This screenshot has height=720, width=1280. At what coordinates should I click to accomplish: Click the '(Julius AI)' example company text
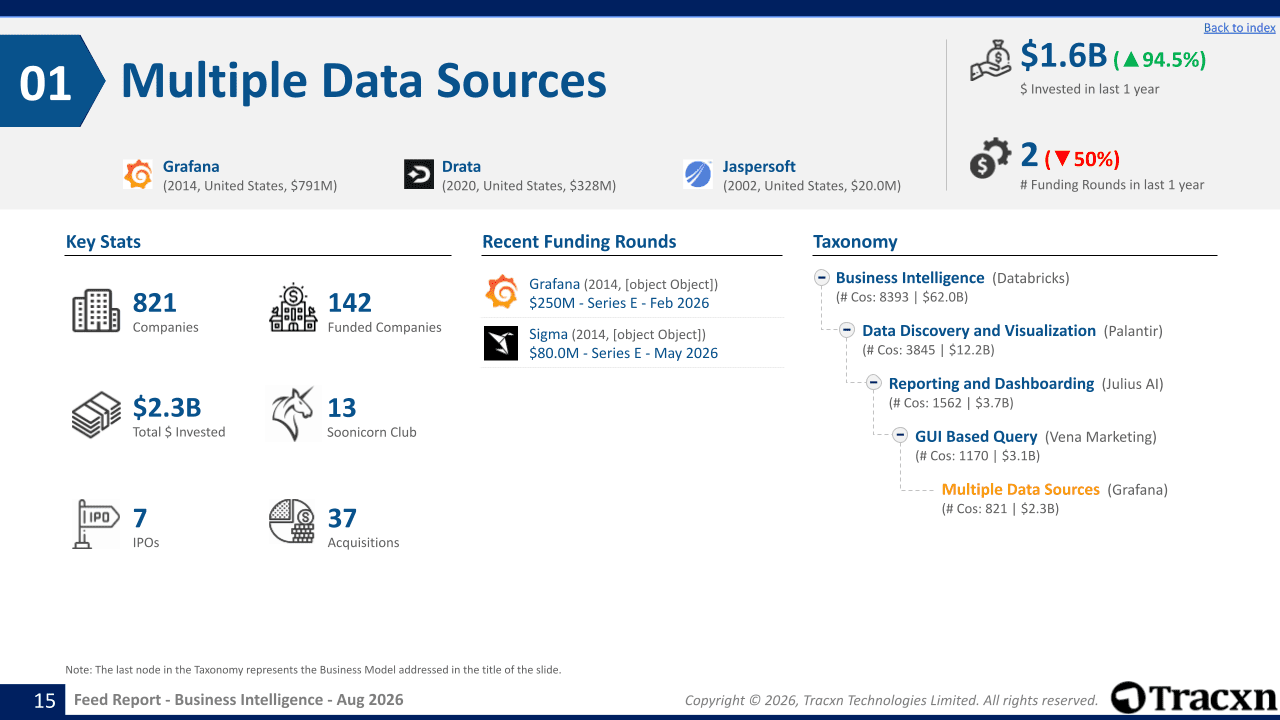coord(1133,384)
